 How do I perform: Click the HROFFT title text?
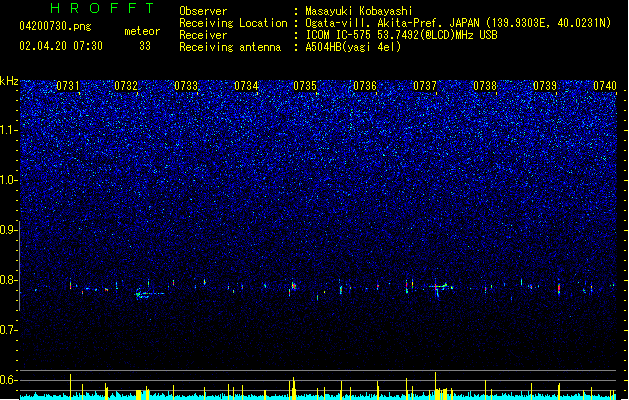[x=103, y=8]
